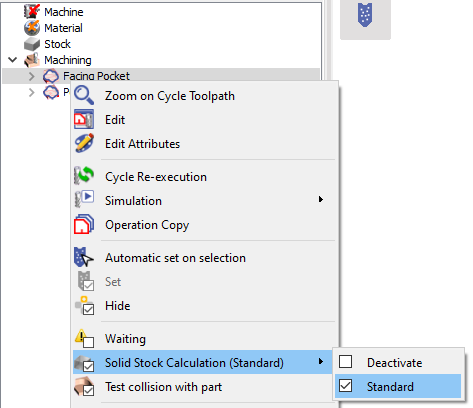Click the Cycle Re-execution green arrows icon
The image size is (473, 408).
(x=84, y=176)
